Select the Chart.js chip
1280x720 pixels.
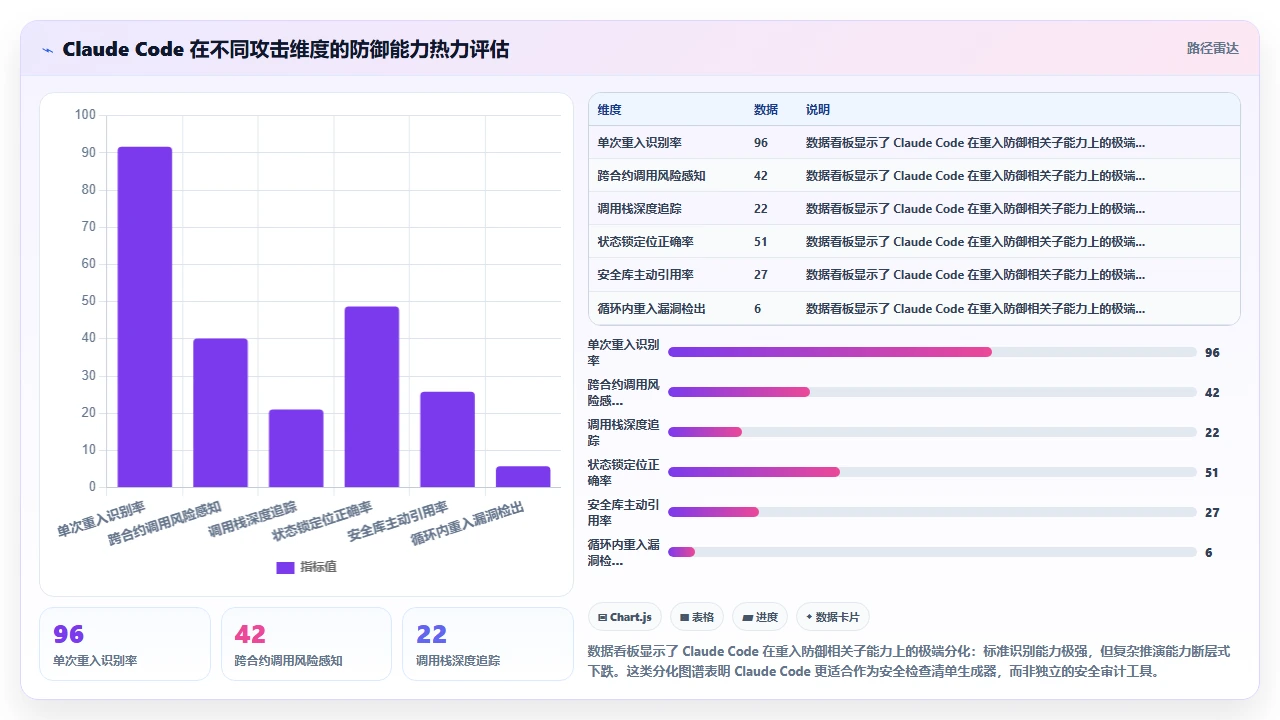(x=625, y=617)
